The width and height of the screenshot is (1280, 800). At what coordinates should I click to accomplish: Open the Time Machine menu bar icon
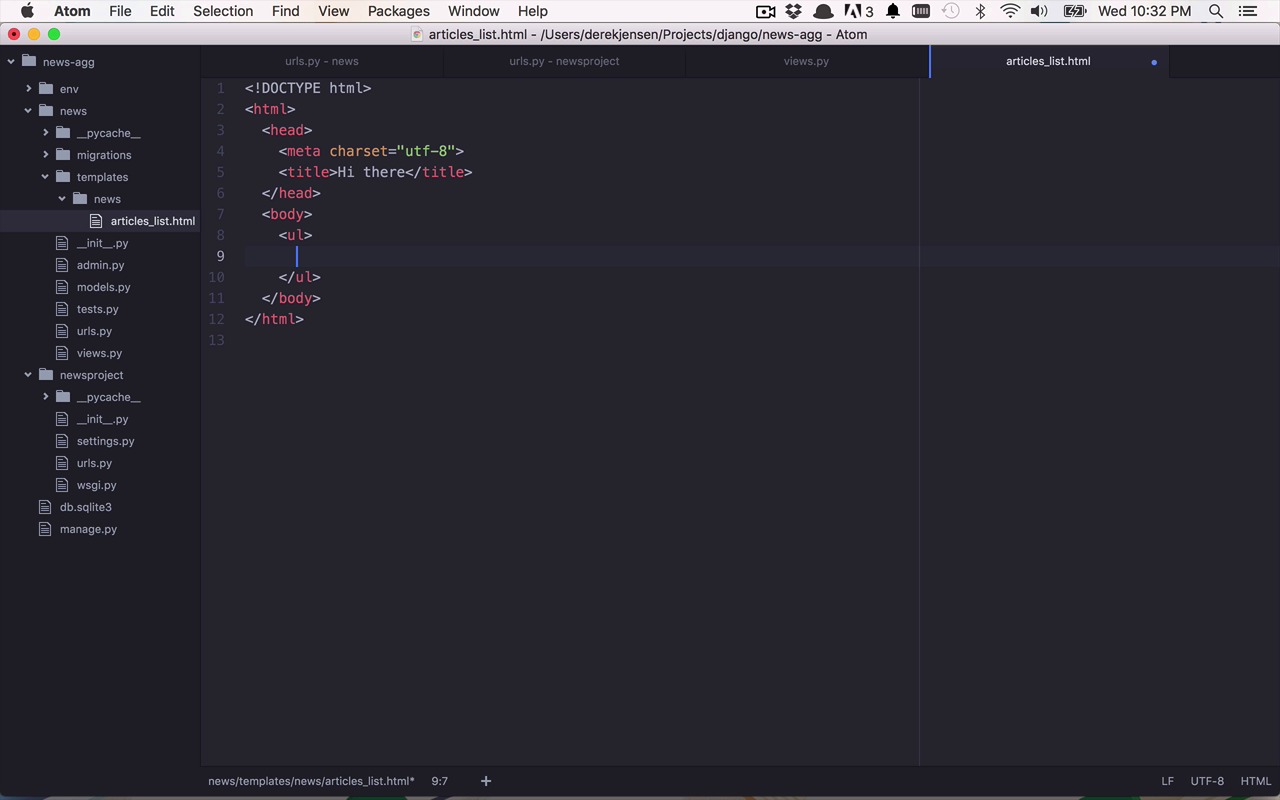click(x=951, y=11)
